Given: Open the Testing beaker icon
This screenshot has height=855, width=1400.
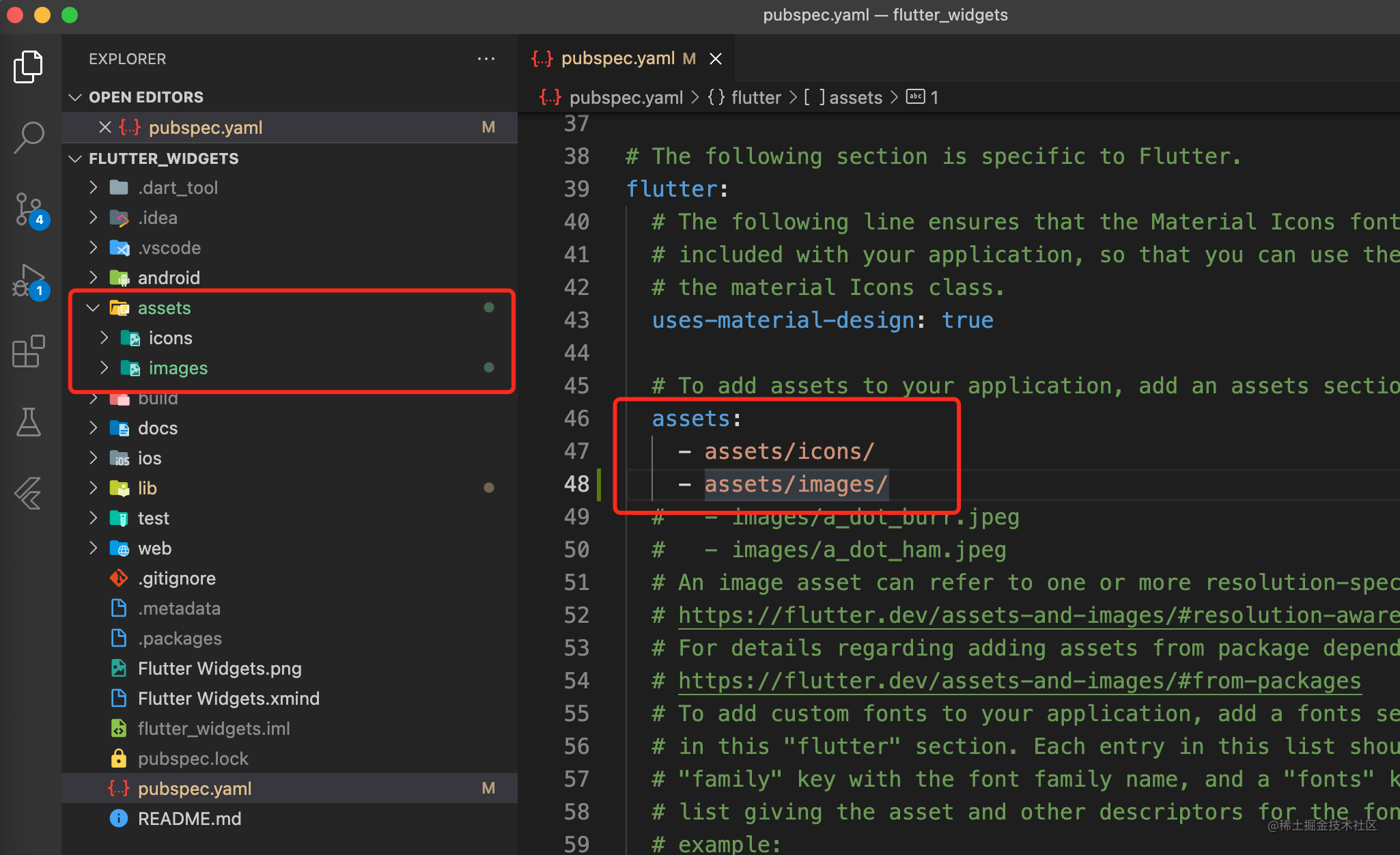Looking at the screenshot, I should [x=28, y=422].
